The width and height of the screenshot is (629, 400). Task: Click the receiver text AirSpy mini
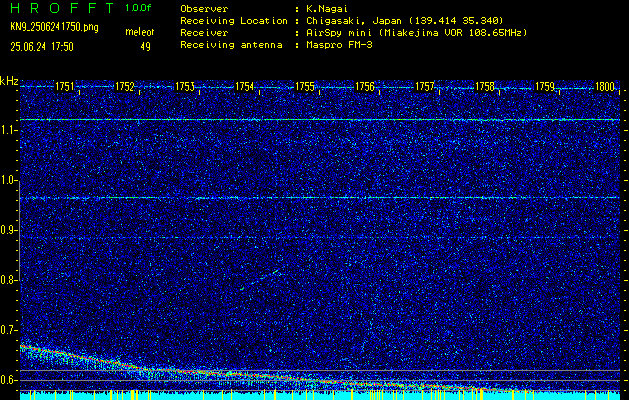417,32
